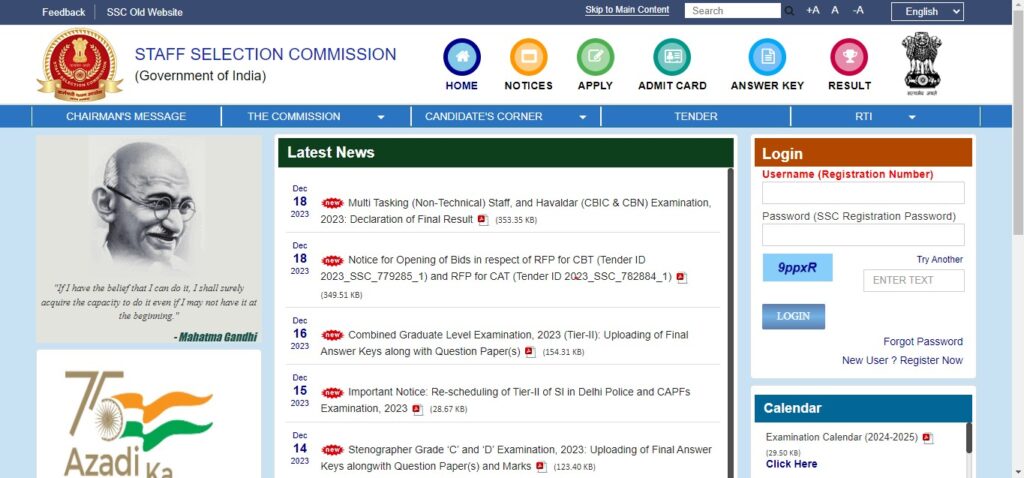Open PDF icon for Examination Calendar
The width and height of the screenshot is (1024, 478).
[x=927, y=438]
